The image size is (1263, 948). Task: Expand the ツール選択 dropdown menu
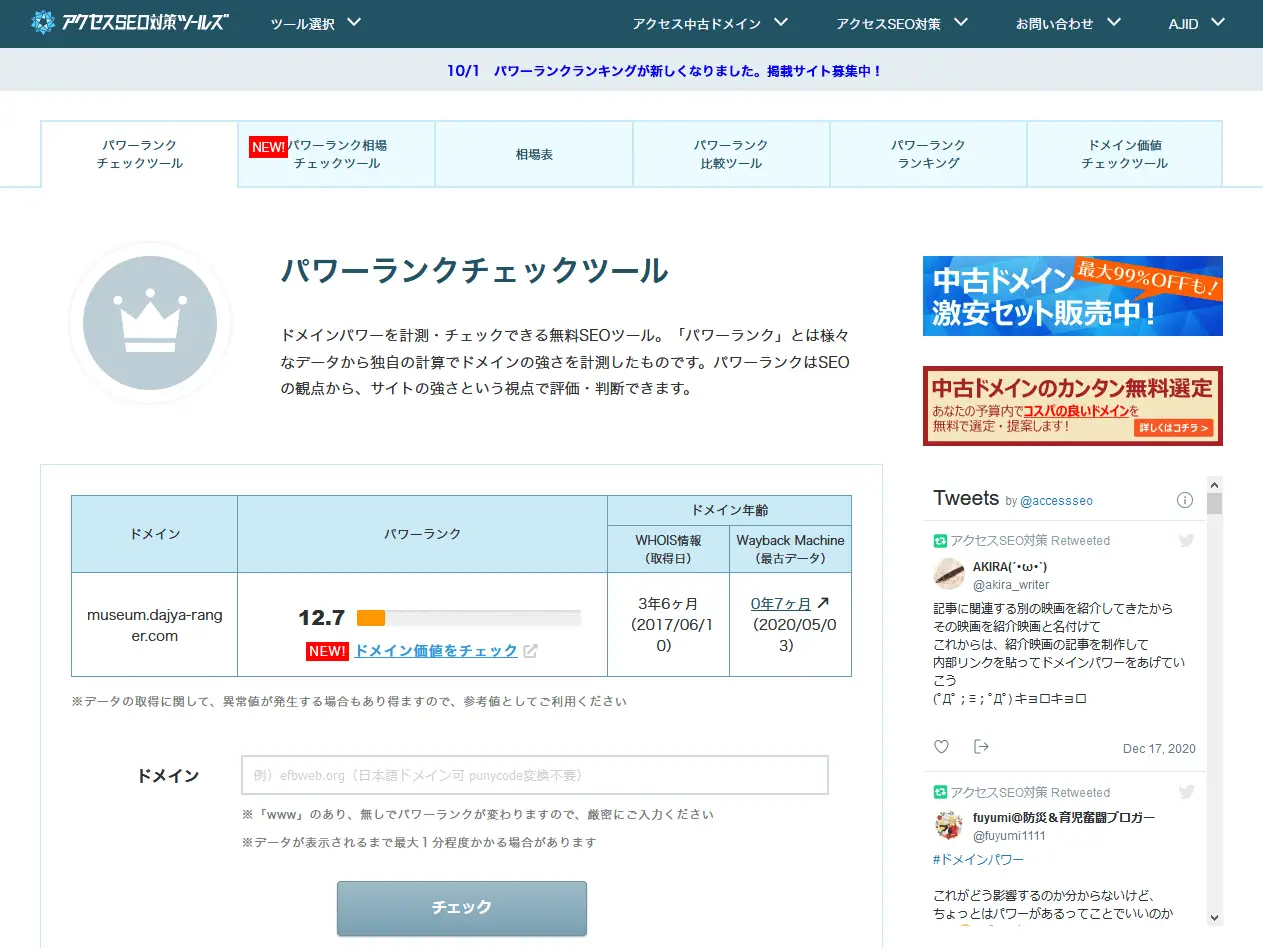pyautogui.click(x=315, y=23)
